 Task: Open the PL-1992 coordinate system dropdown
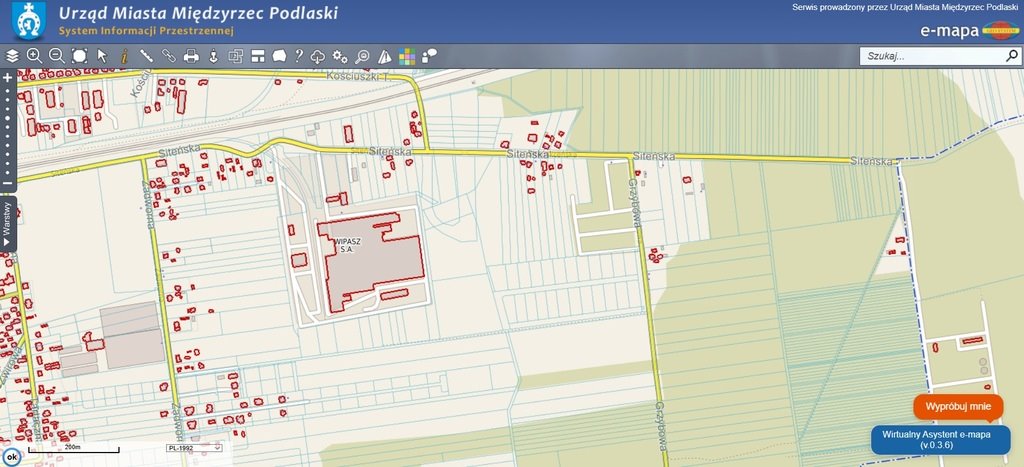[x=194, y=450]
